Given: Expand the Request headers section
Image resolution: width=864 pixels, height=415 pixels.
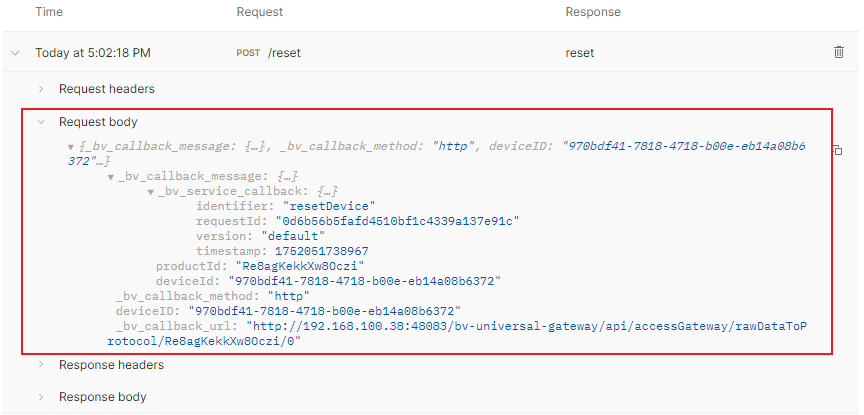Looking at the screenshot, I should click(41, 89).
